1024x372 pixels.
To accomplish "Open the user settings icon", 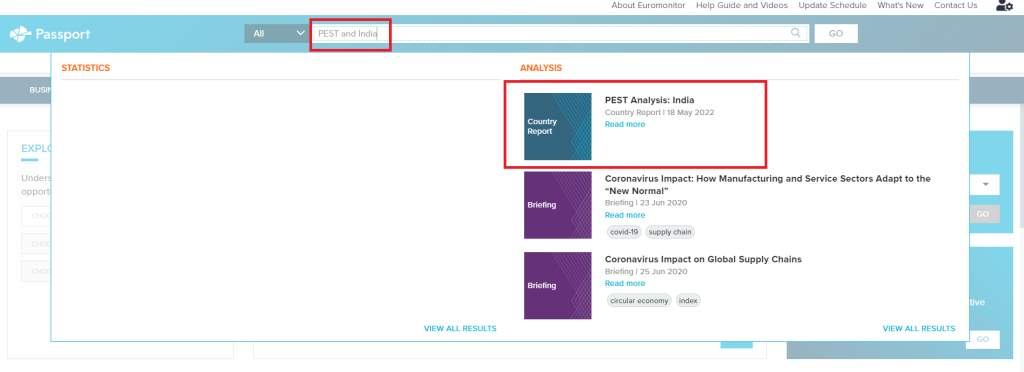I will tap(1004, 6).
